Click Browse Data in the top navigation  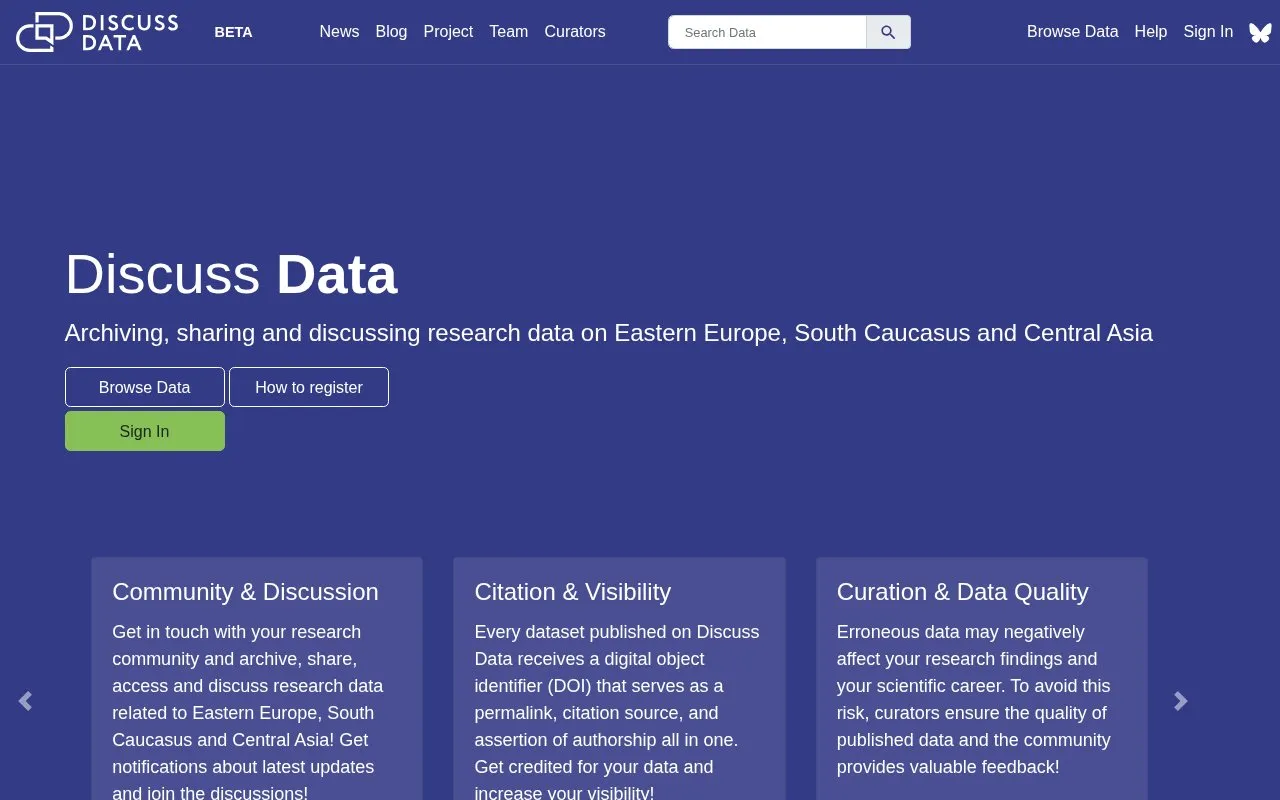1072,32
